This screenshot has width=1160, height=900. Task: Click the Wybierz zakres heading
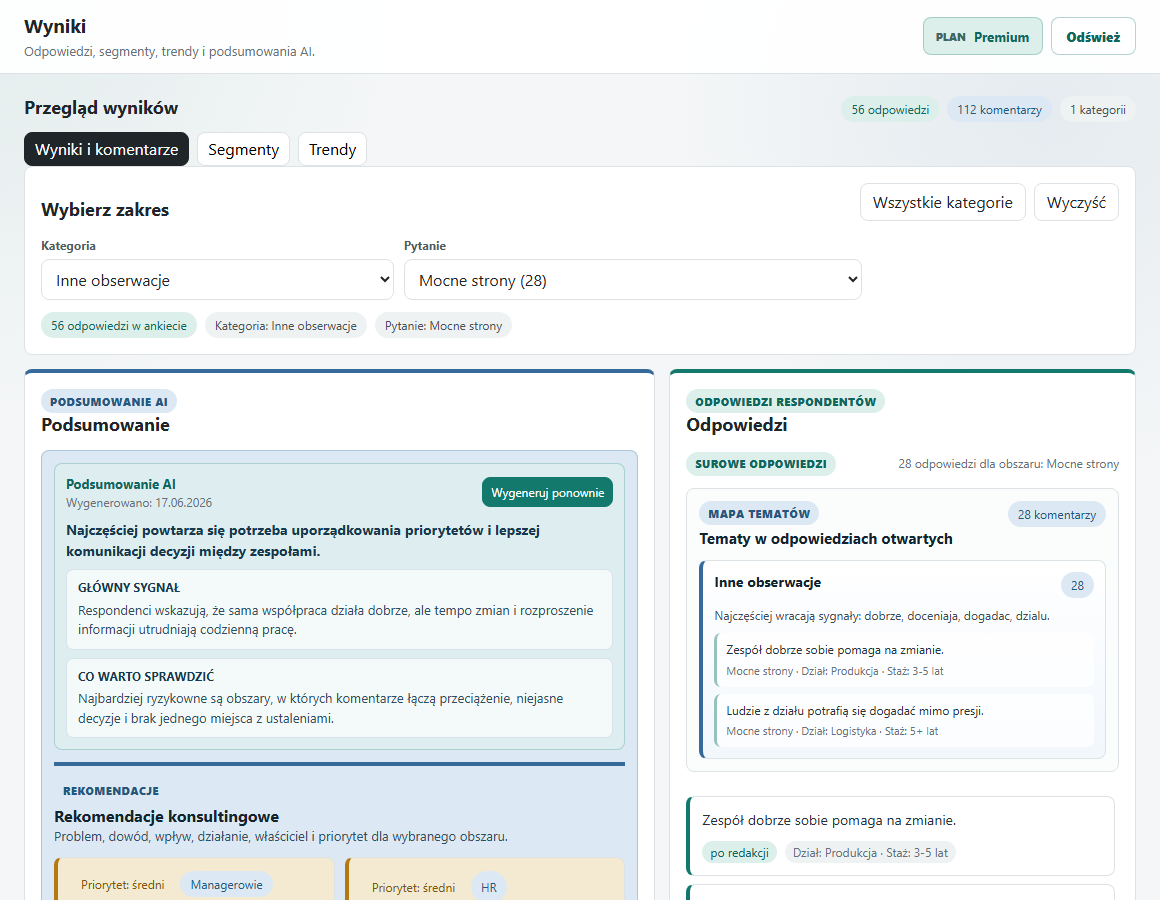pyautogui.click(x=105, y=210)
